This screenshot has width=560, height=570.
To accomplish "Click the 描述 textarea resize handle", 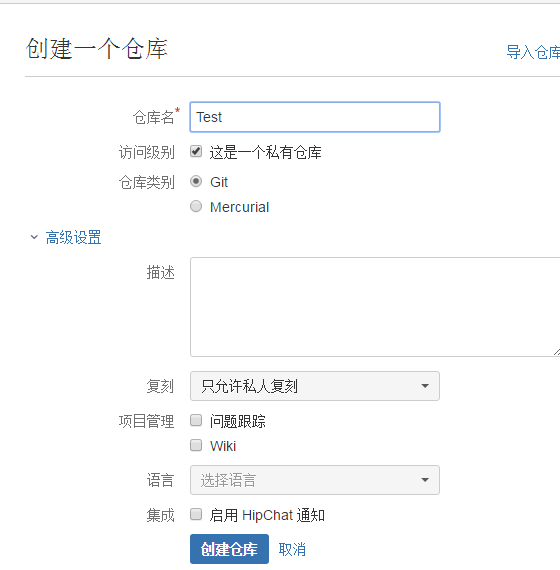I will tap(557, 352).
